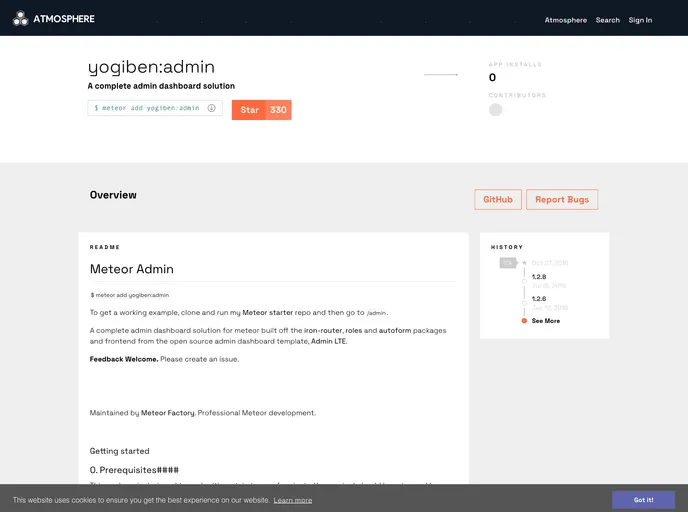Open the GitHub button
Screen dimensions: 688x512
click(x=498, y=200)
